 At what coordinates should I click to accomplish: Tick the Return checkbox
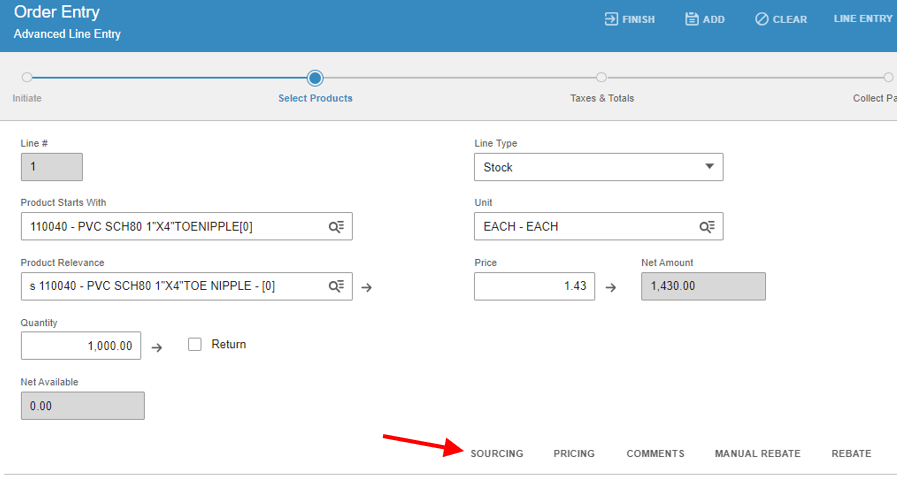click(x=195, y=344)
